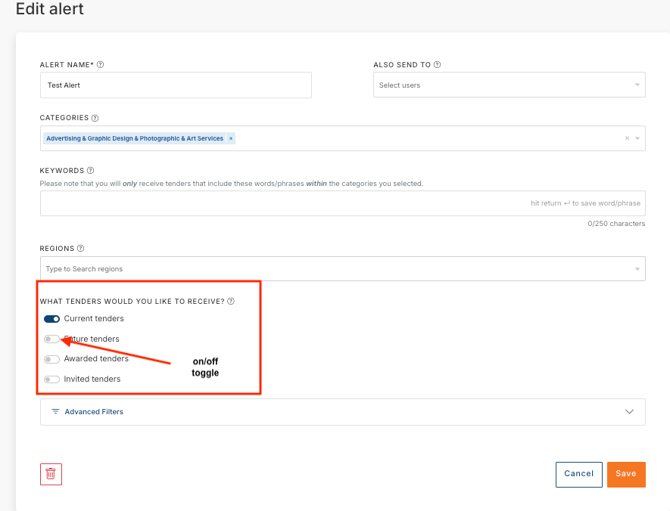
Task: Save the alert with Save button
Action: click(x=625, y=474)
